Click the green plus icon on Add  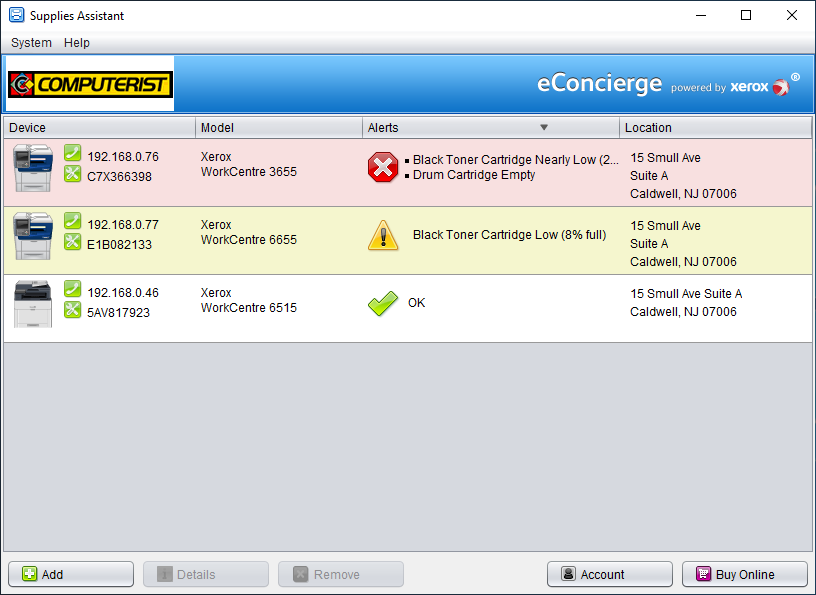[x=30, y=574]
